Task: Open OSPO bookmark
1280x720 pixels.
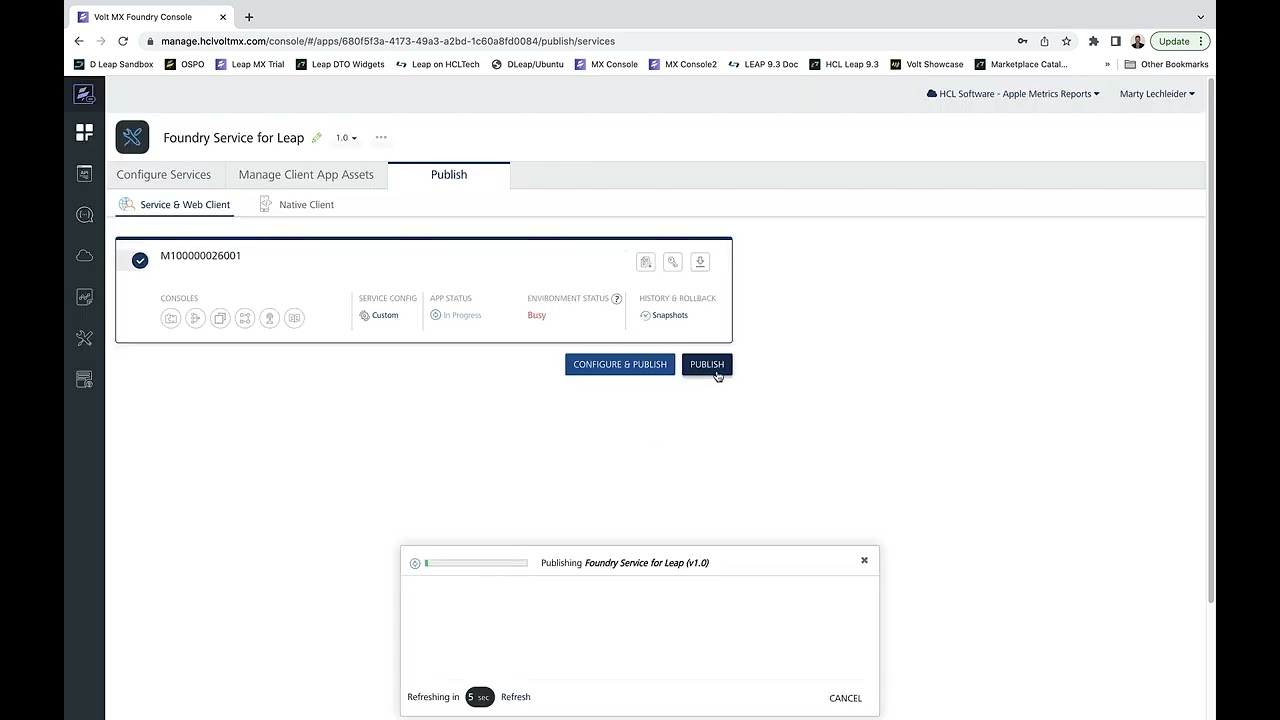Action: pos(185,64)
